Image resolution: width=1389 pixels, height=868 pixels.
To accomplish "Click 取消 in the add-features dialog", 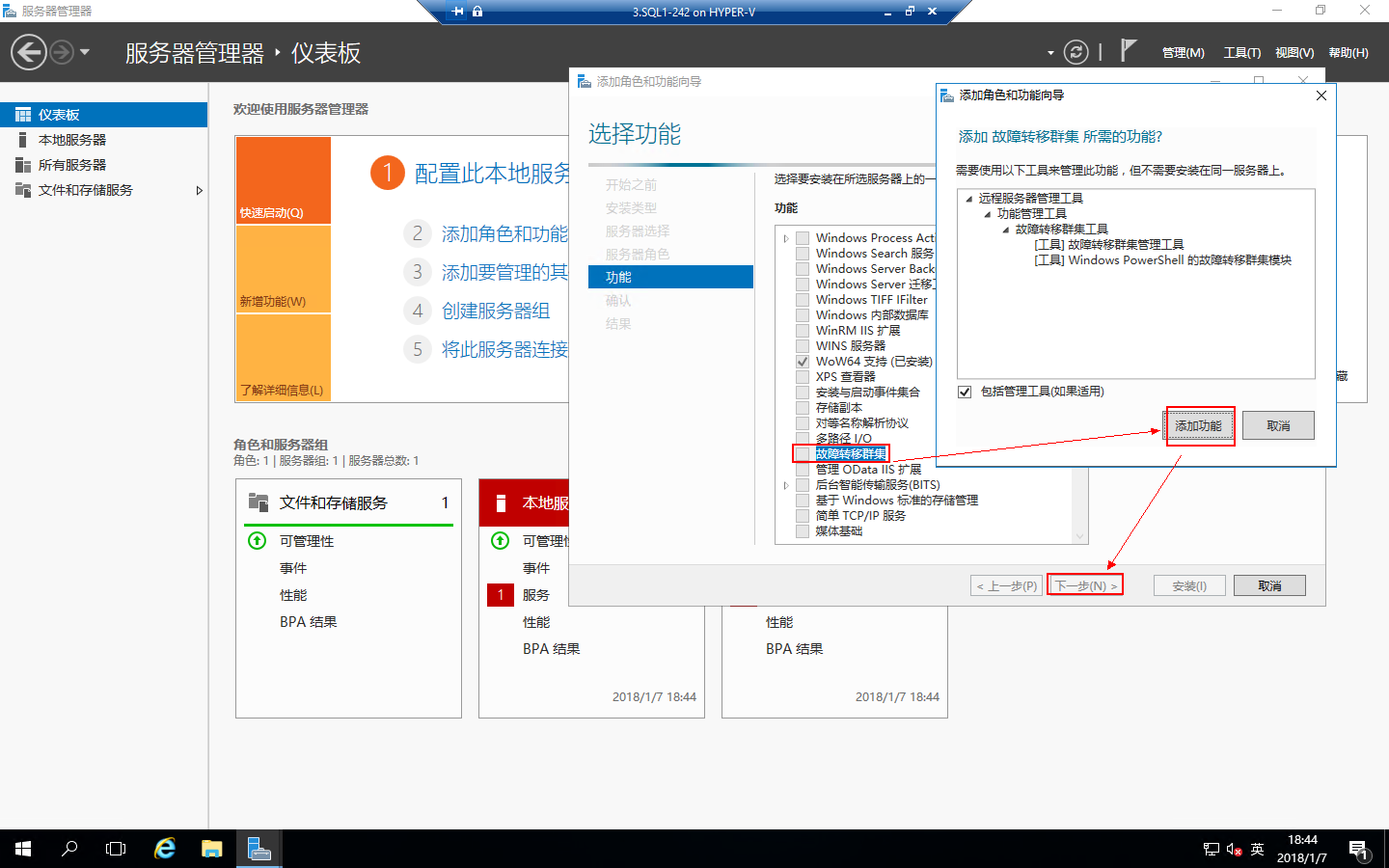I will point(1278,426).
